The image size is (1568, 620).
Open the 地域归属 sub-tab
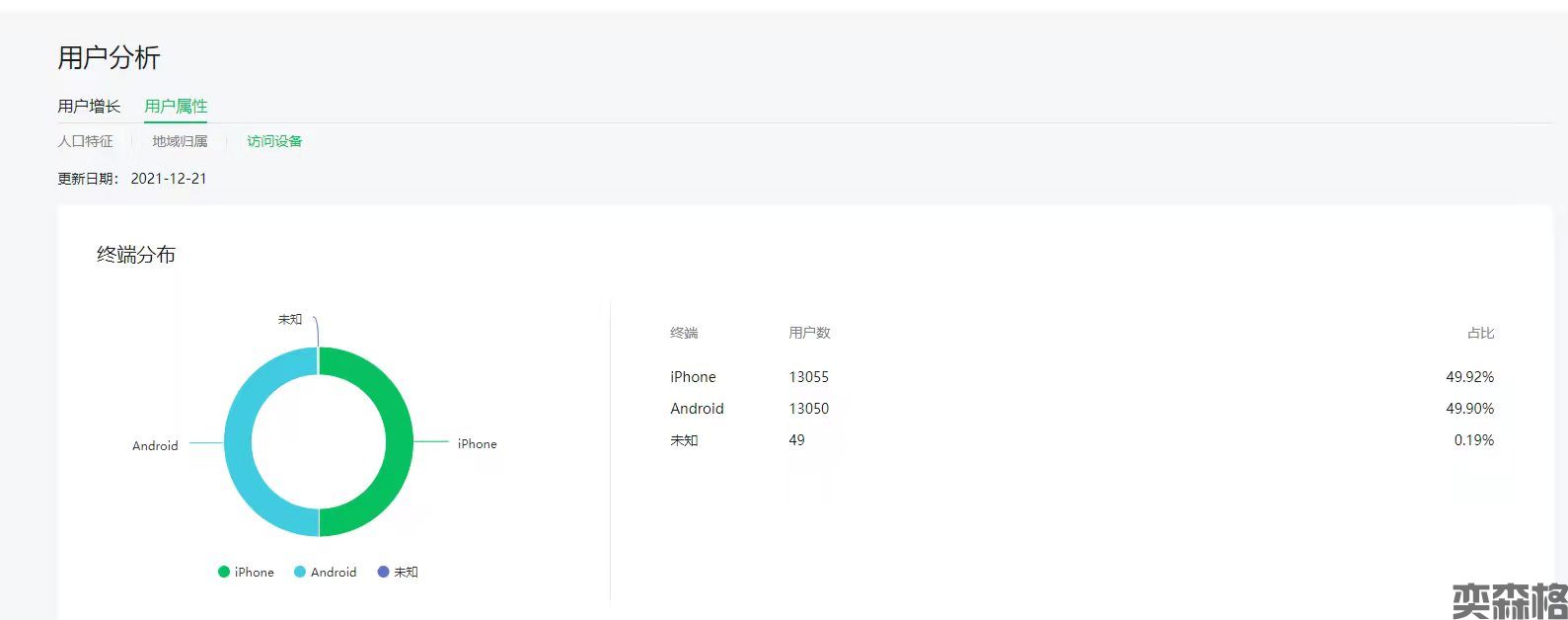point(180,141)
